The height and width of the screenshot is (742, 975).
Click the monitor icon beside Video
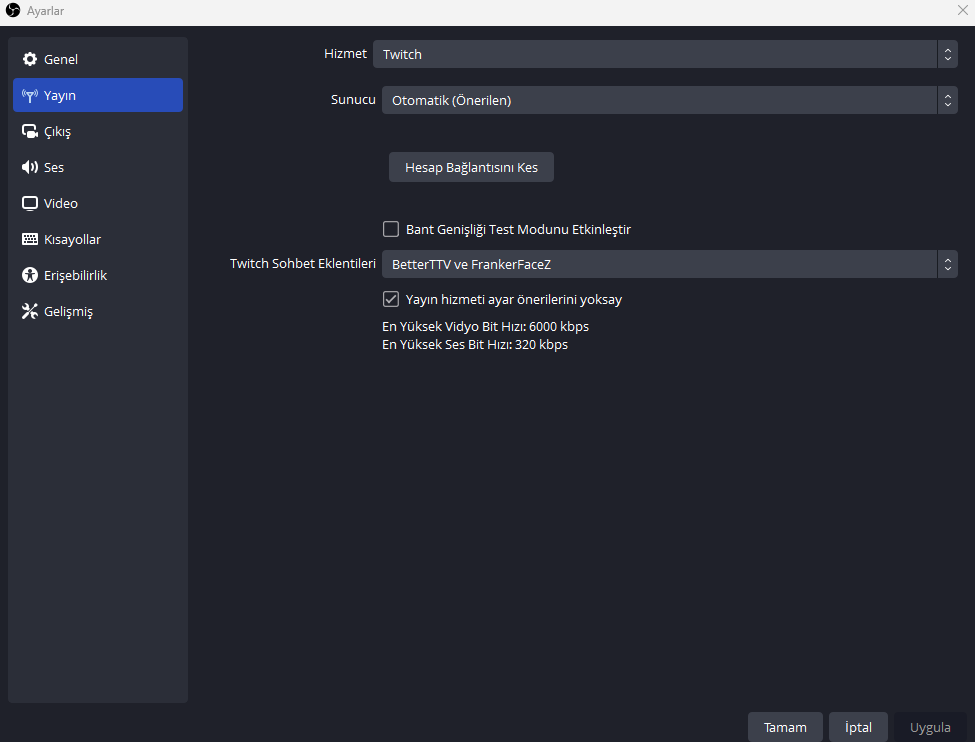30,203
